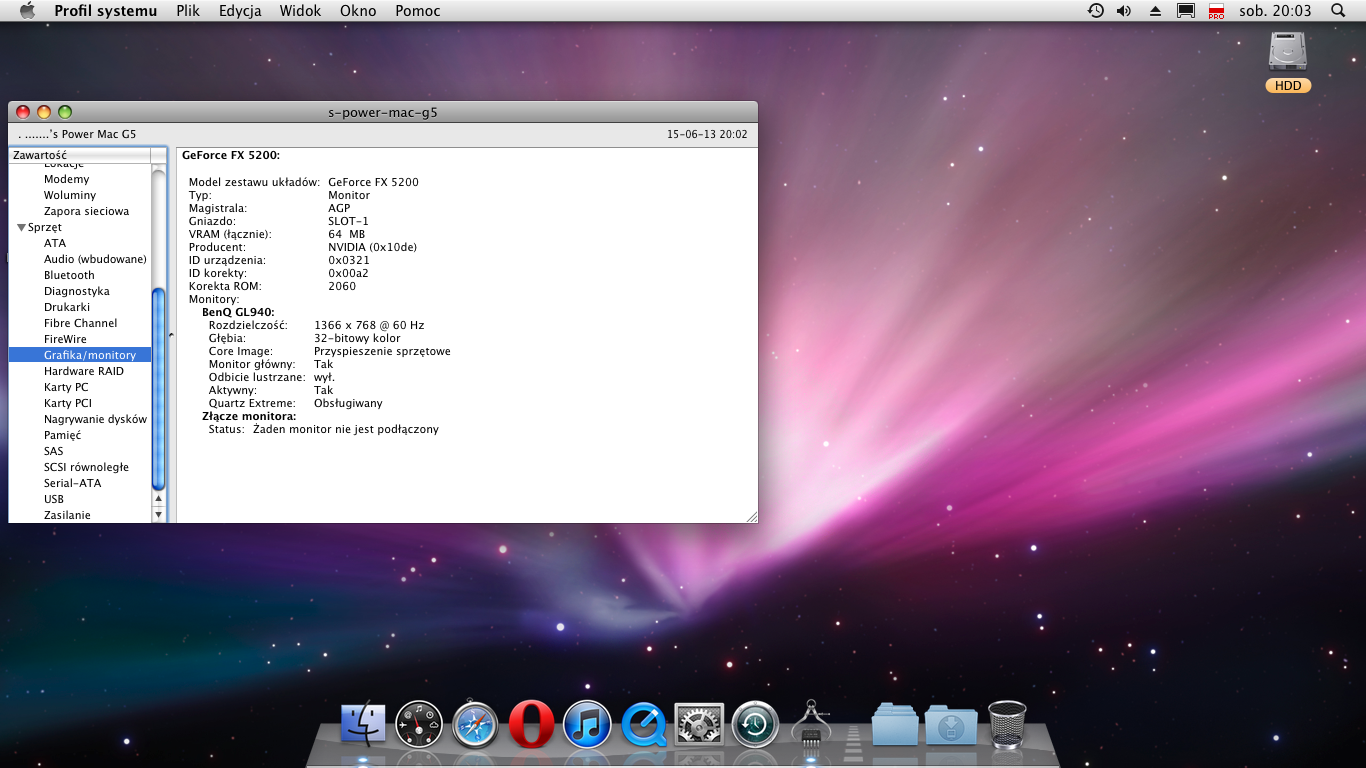This screenshot has height=768, width=1366.
Task: Open Spotlight search in the menu bar
Action: [1337, 10]
